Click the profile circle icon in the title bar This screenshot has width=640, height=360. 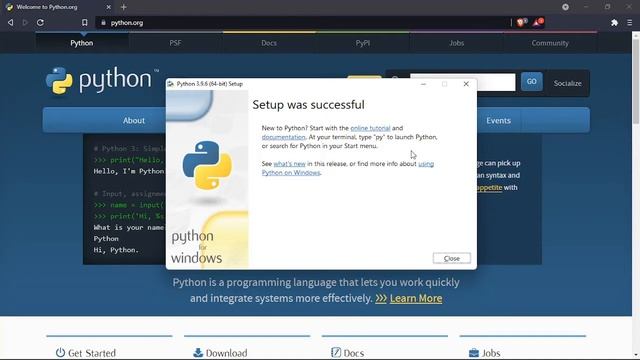(565, 7)
